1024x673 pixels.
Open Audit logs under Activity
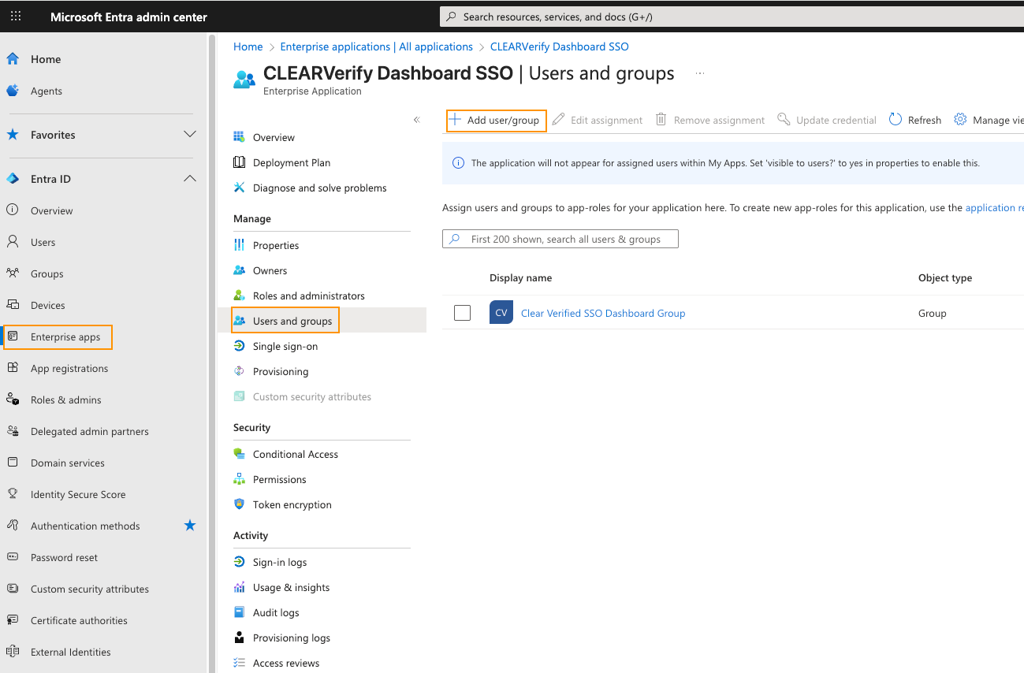(276, 612)
